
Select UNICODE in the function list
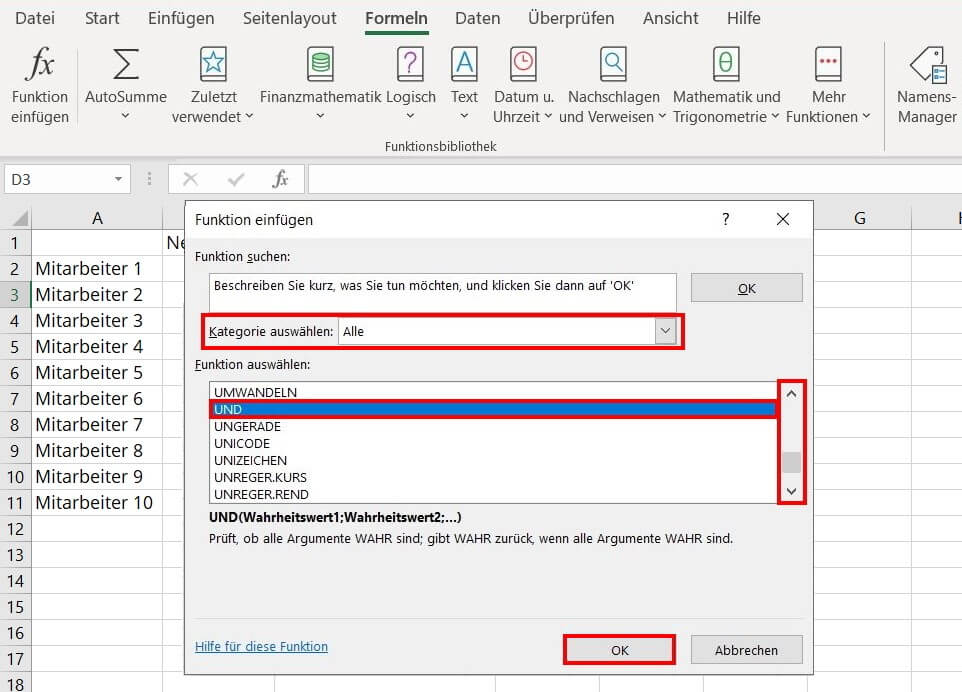click(494, 443)
